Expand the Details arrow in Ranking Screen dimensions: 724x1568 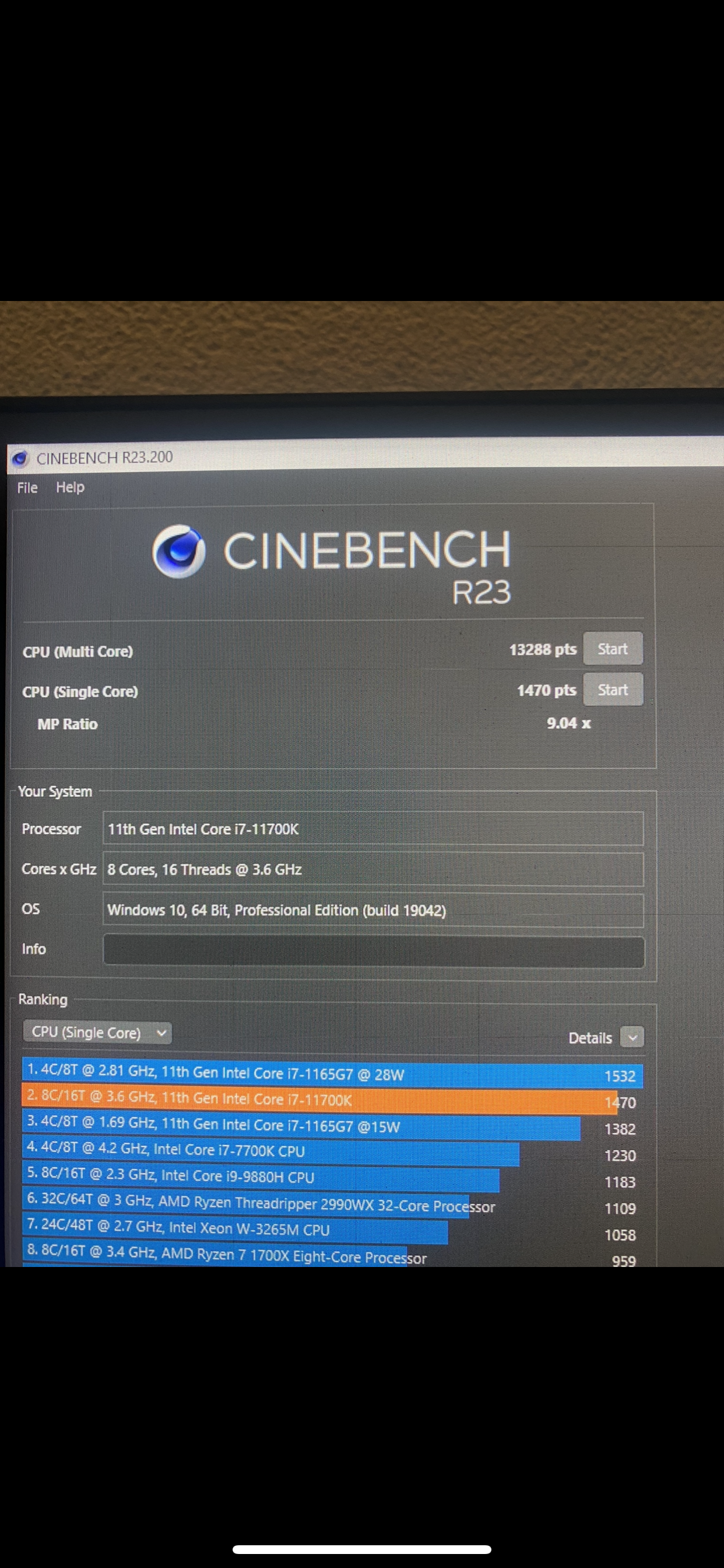[x=632, y=1037]
